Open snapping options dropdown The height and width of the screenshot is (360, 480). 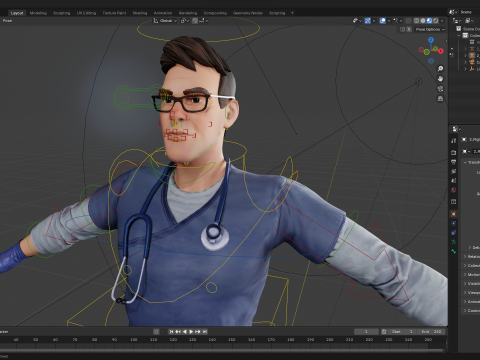click(203, 21)
